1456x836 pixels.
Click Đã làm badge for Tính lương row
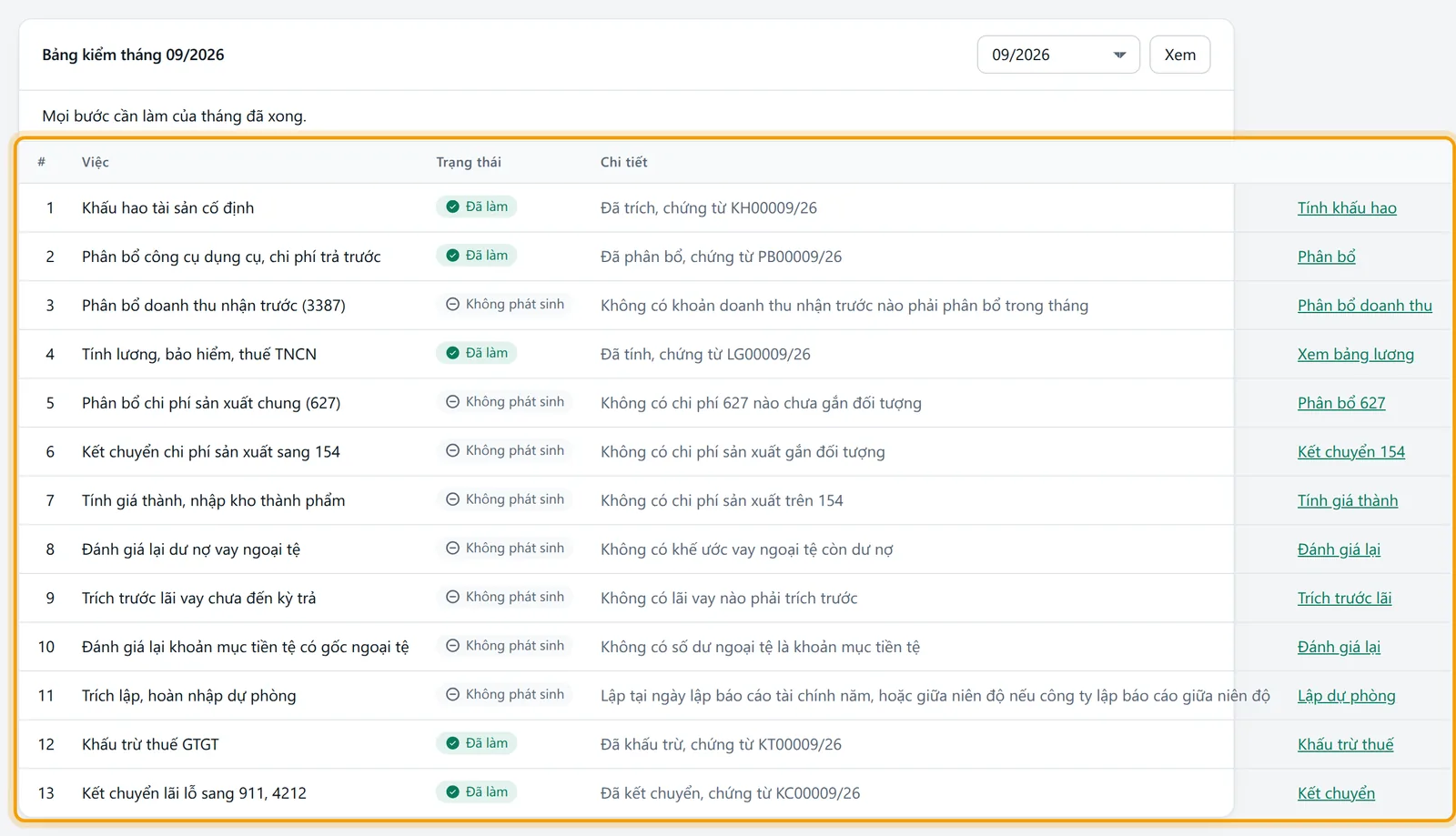(477, 353)
